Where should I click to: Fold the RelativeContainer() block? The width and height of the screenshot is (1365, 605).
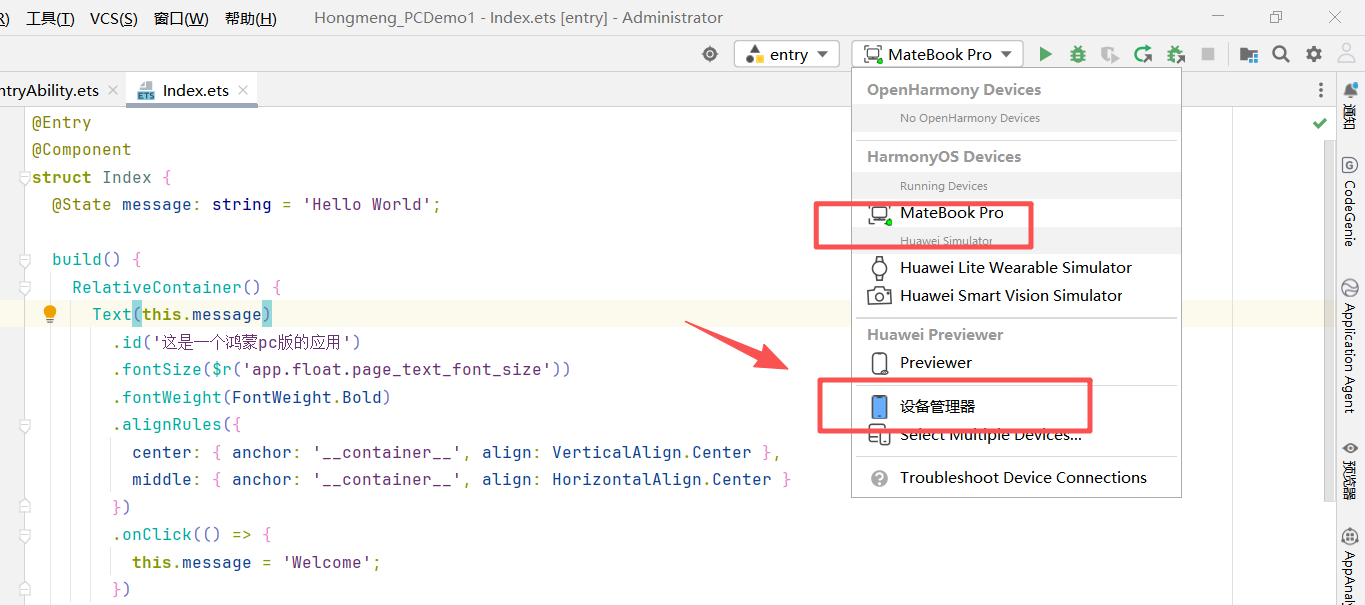click(24, 287)
